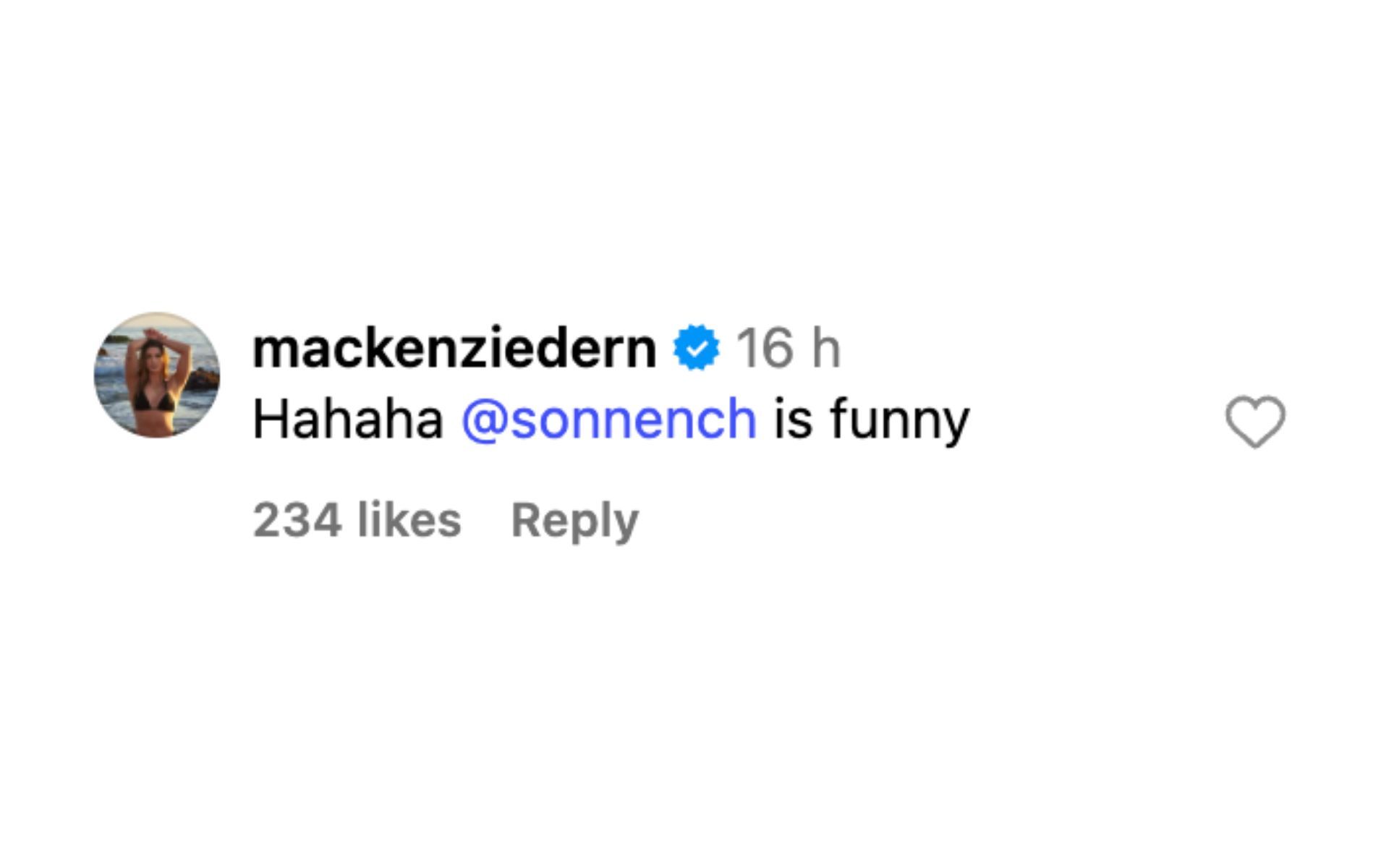Click the 'is funny' comment text

click(x=872, y=420)
